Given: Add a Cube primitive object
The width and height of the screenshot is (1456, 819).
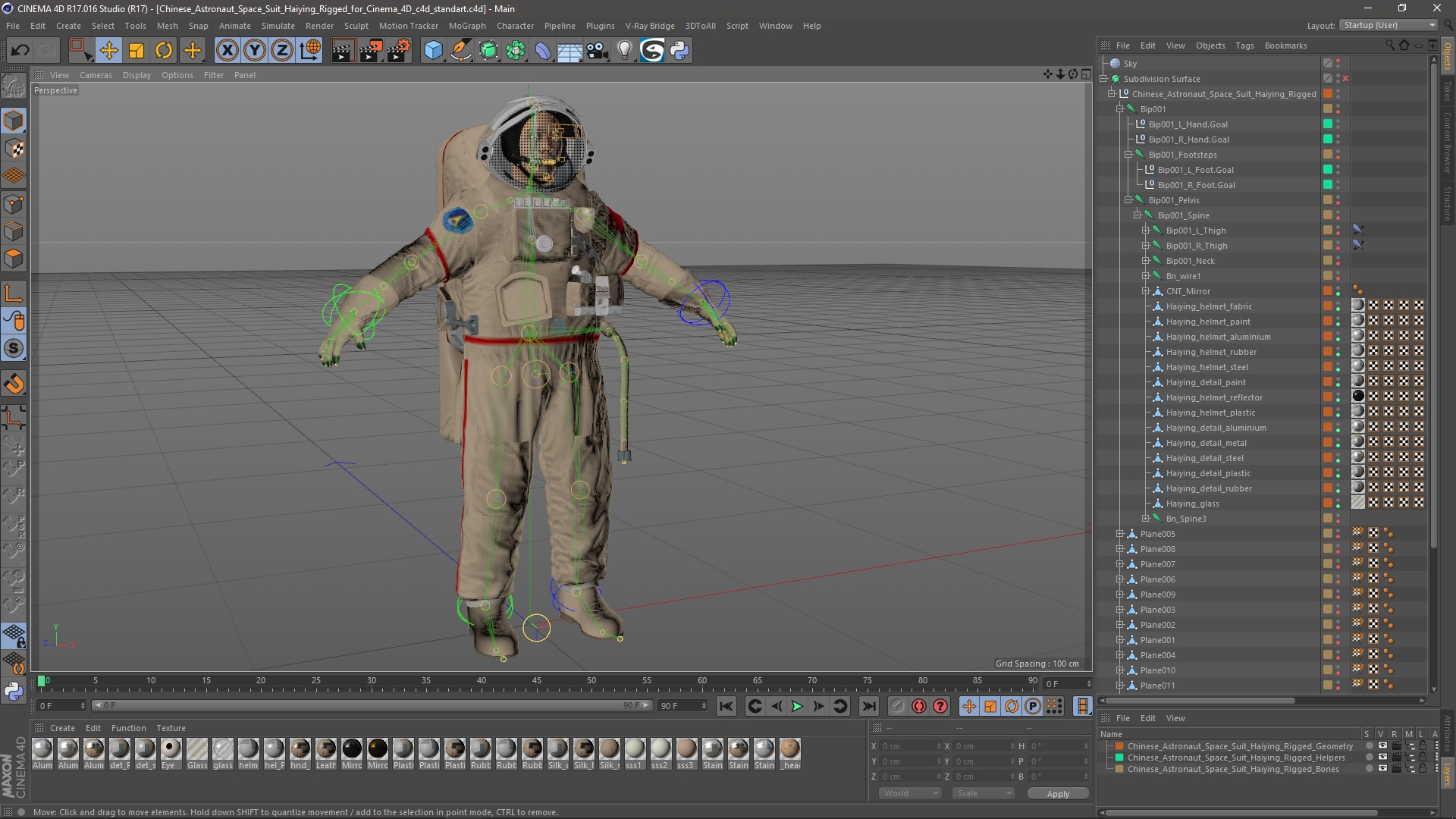Looking at the screenshot, I should [x=433, y=51].
